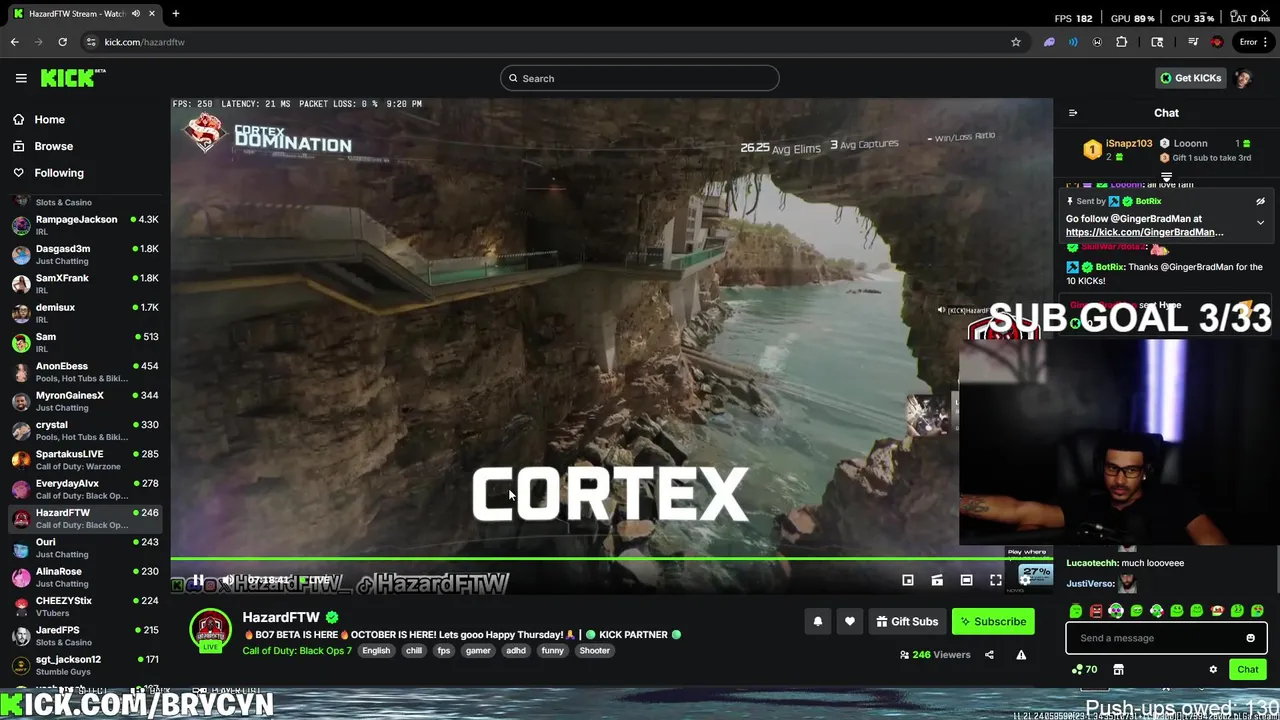Jump to LIVE in player
This screenshot has width=1280, height=720.
click(x=316, y=580)
